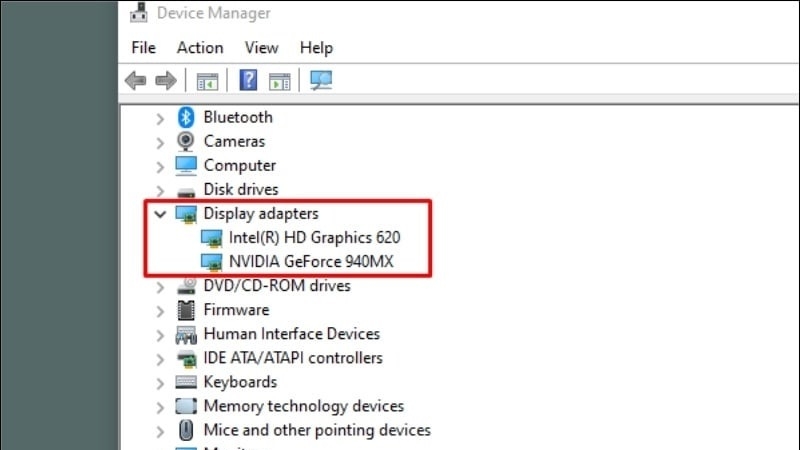Click Show/Hide Action Pane toolbar icon
Screen dimensions: 800x450
pyautogui.click(x=279, y=80)
